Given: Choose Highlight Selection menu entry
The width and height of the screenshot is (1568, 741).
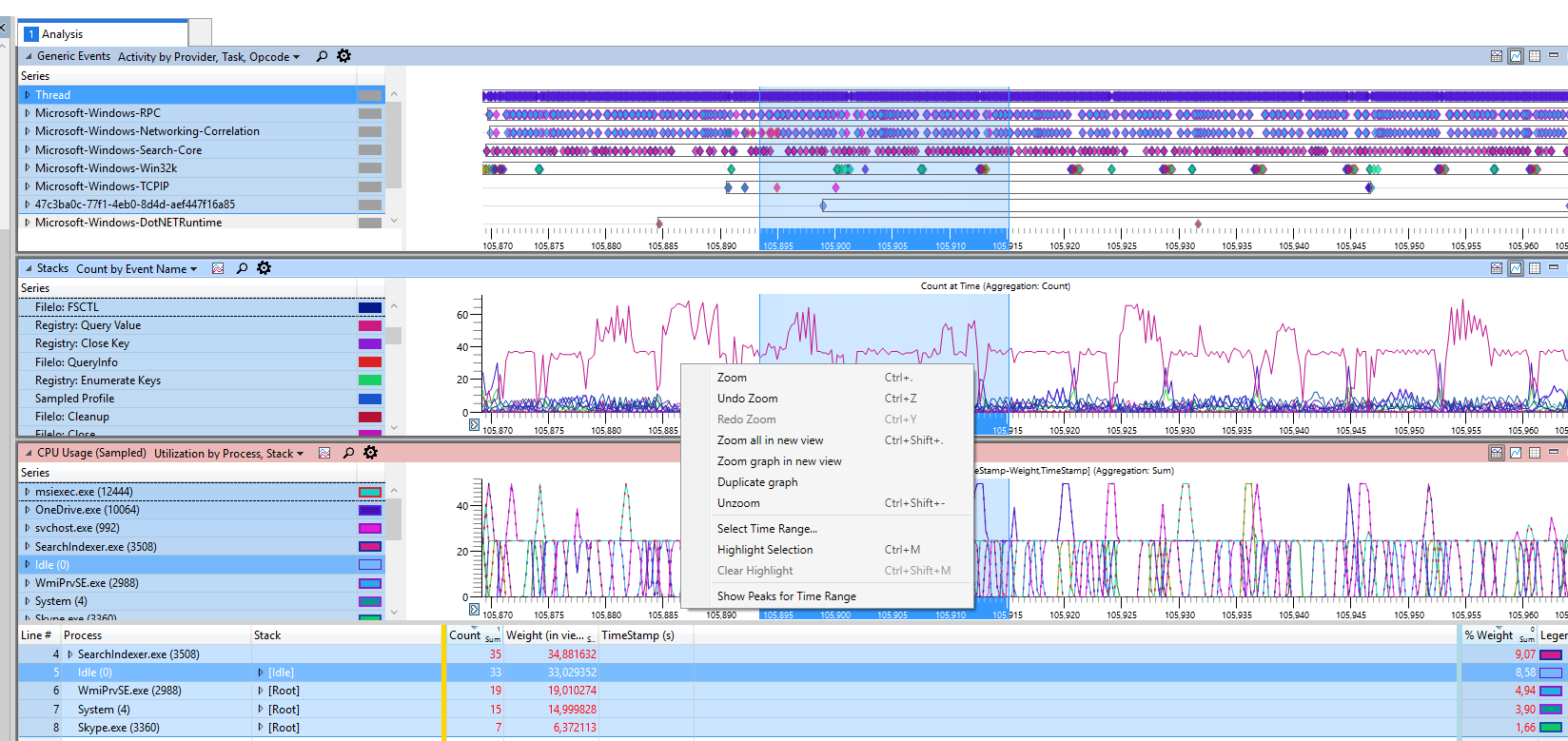Looking at the screenshot, I should pyautogui.click(x=828, y=550).
